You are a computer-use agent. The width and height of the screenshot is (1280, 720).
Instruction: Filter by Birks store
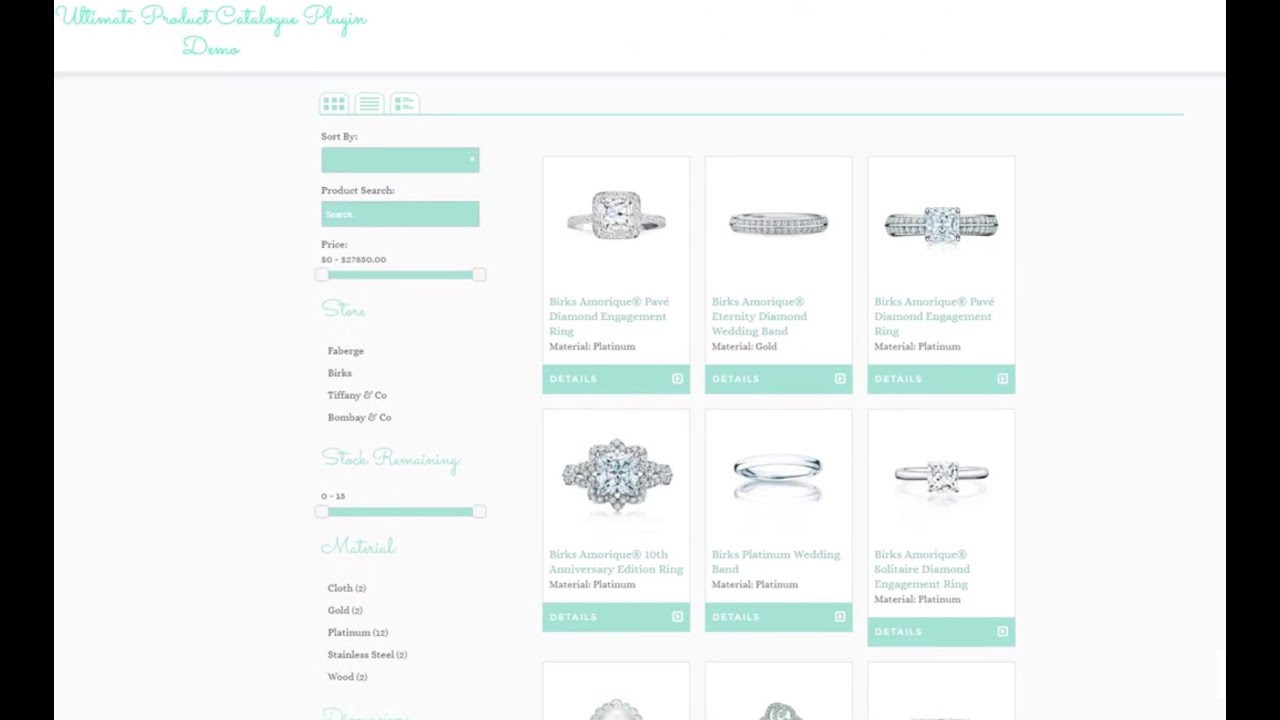(340, 373)
